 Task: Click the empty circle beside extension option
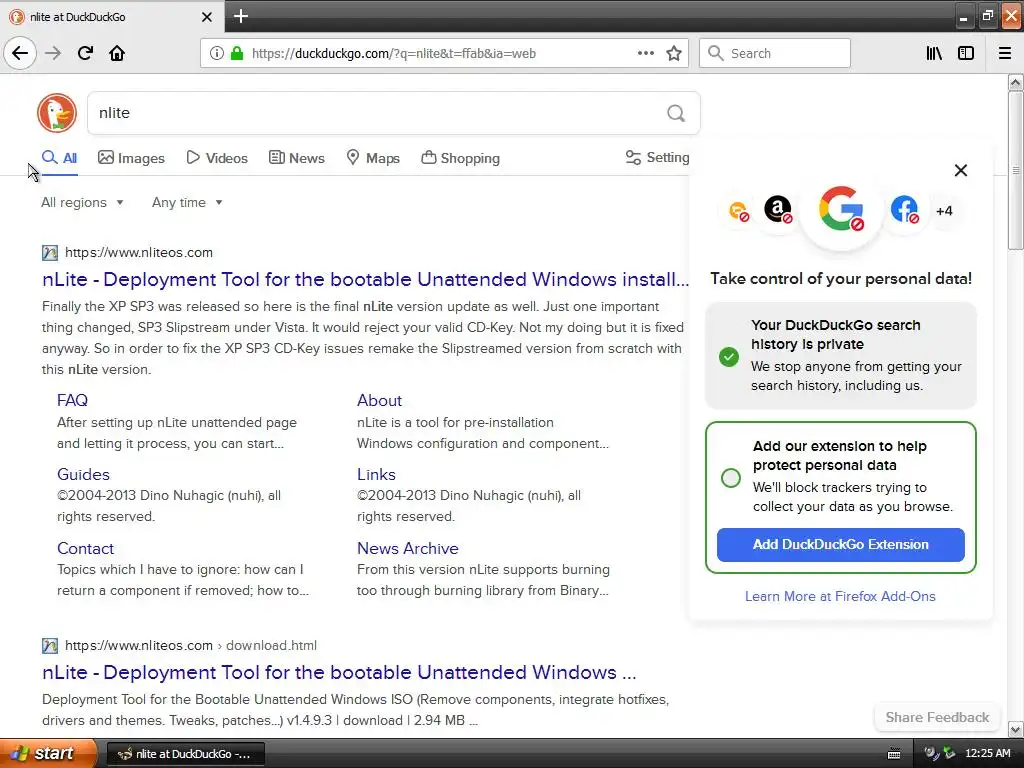click(731, 478)
